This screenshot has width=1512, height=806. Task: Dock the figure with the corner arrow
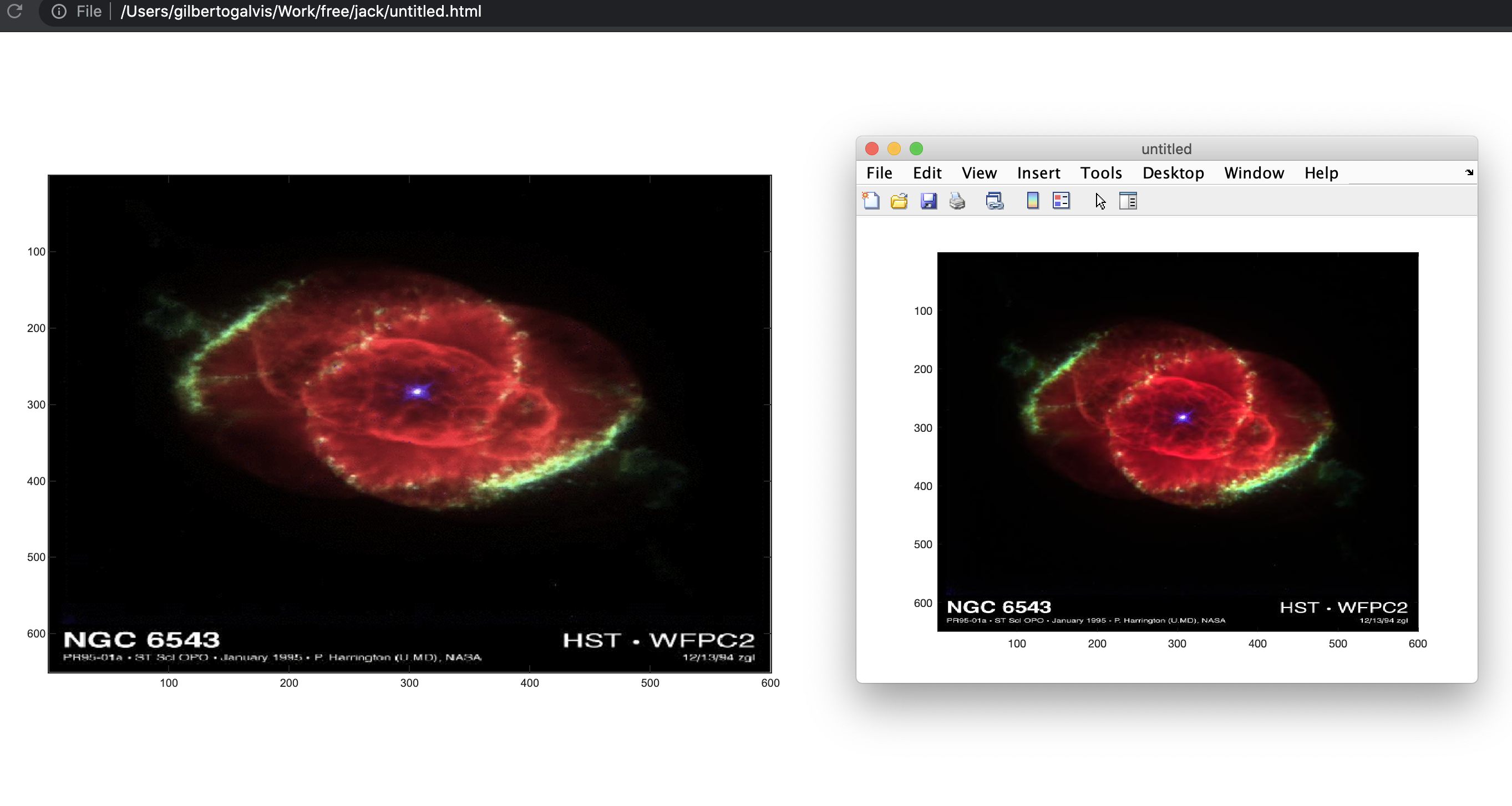coord(1469,172)
